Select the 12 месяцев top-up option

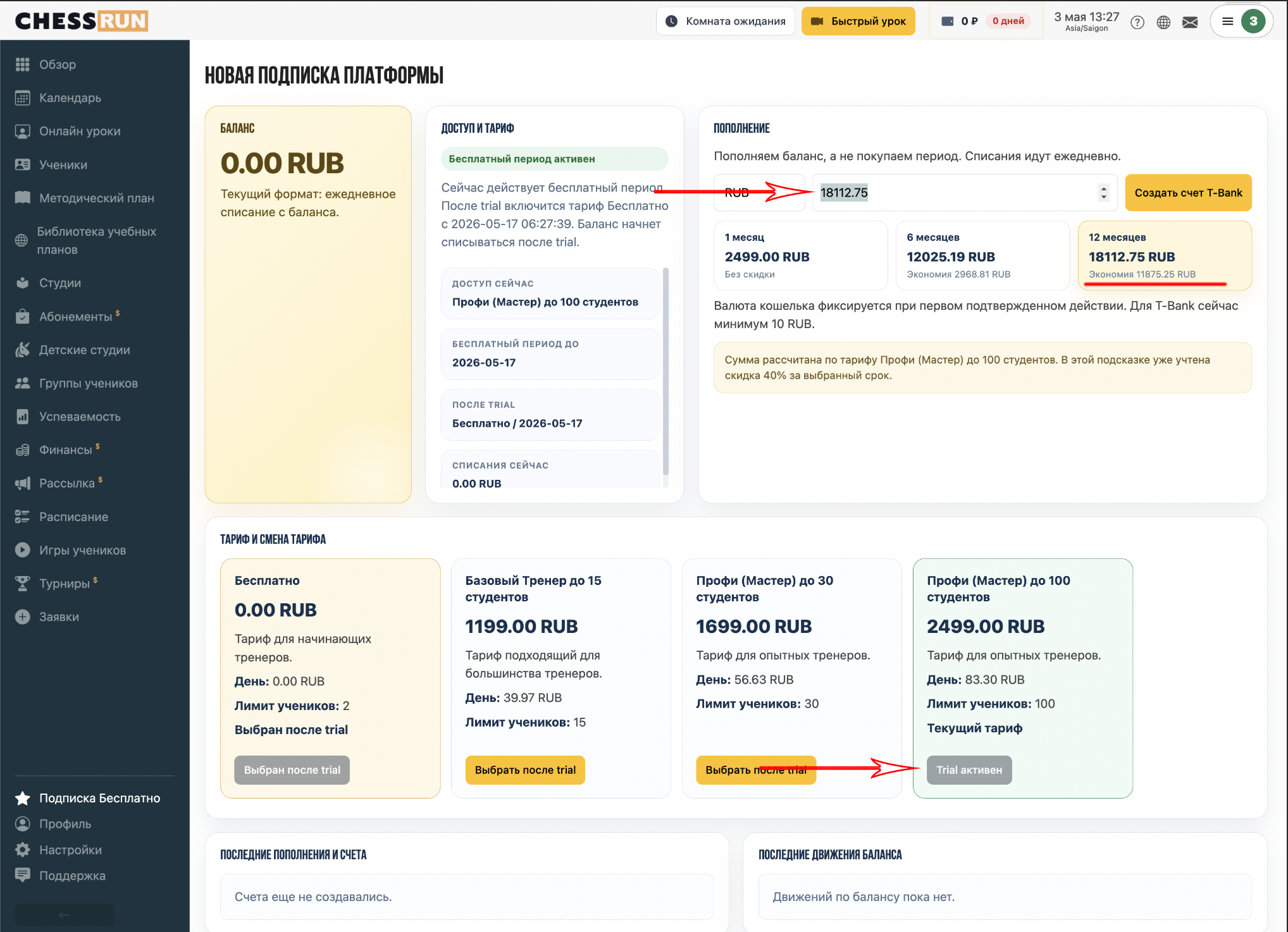pos(1165,255)
